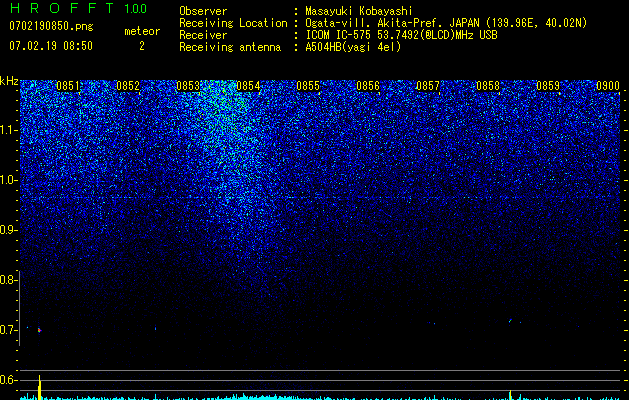
Task: Click the 0858 time marker
Action: pyautogui.click(x=488, y=86)
